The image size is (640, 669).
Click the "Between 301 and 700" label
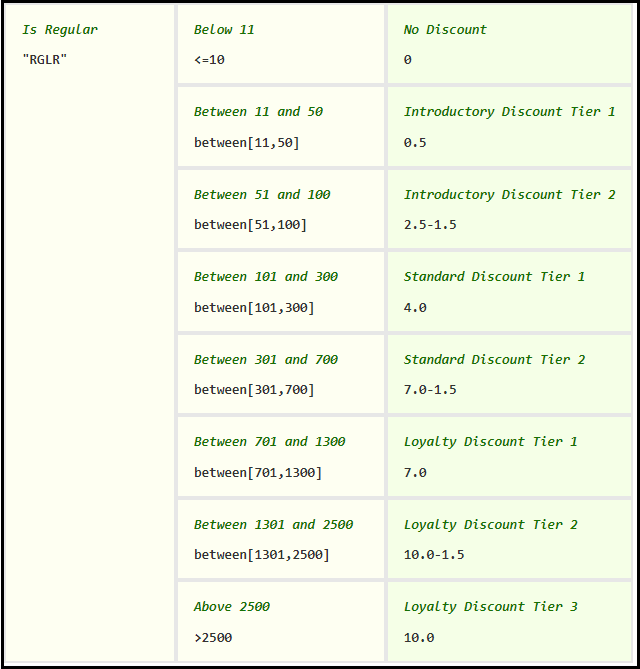266,360
